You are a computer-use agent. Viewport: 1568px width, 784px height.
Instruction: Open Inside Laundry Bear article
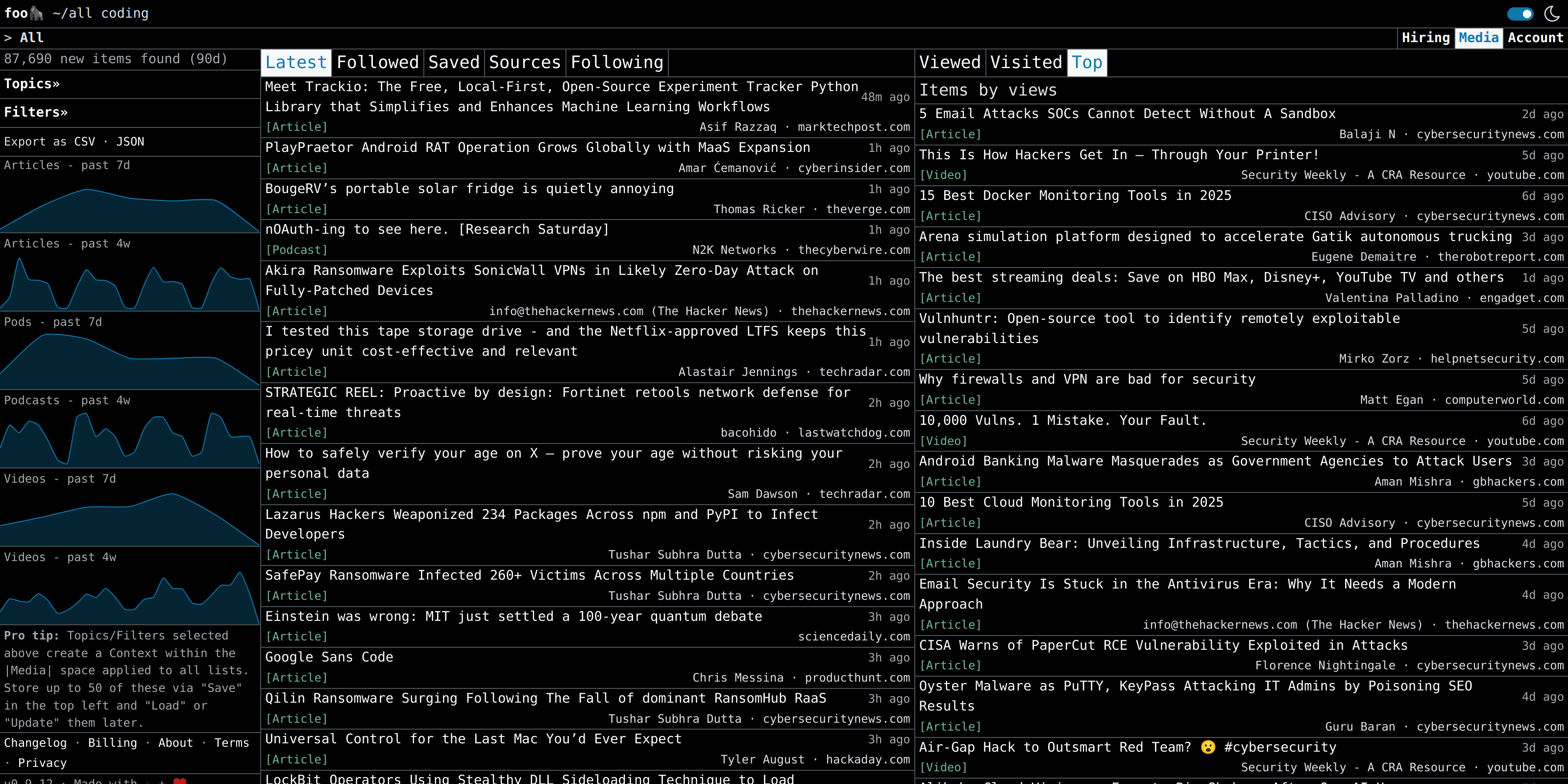1199,543
